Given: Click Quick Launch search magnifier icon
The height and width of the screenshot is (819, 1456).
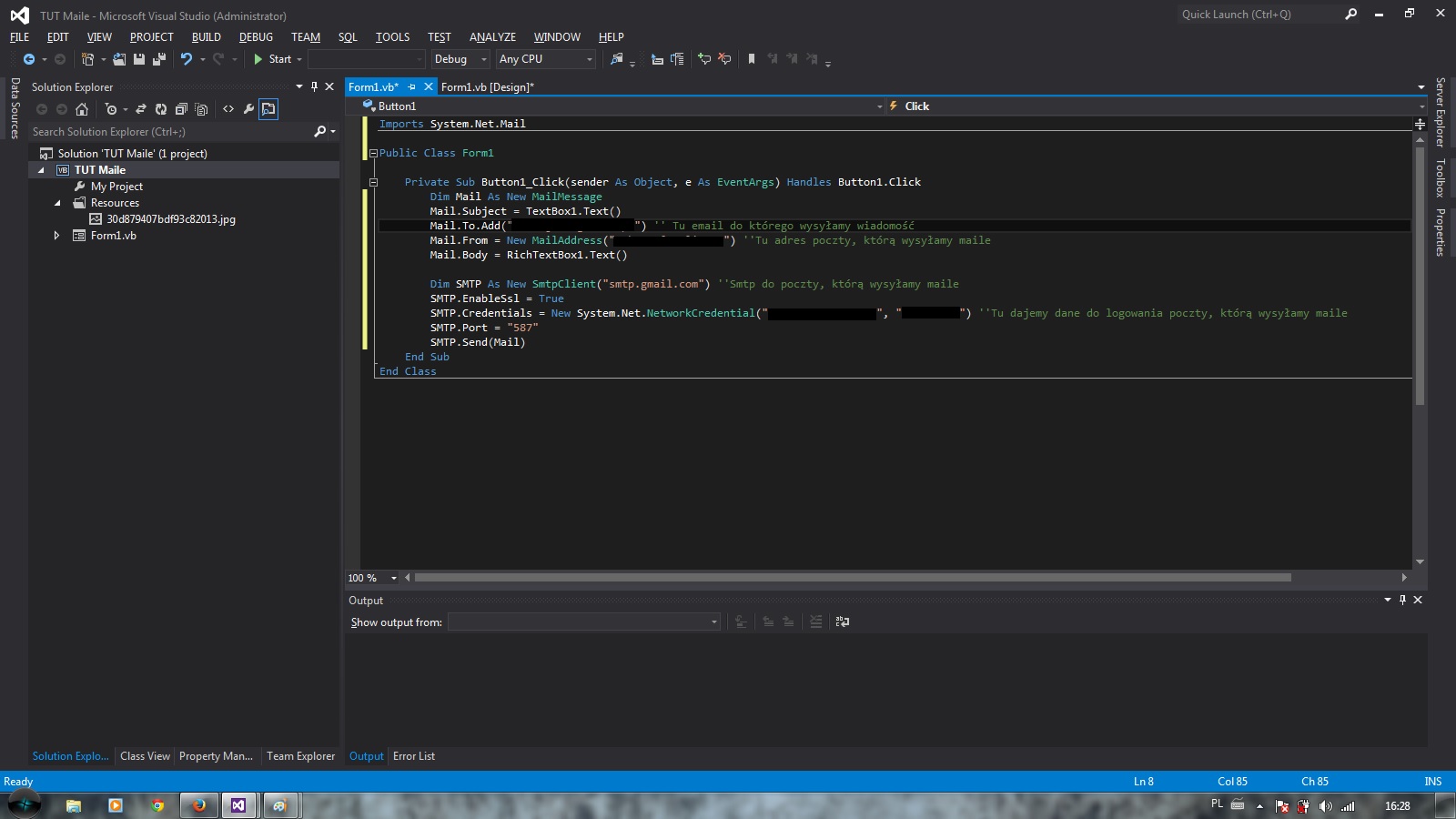Looking at the screenshot, I should [1351, 14].
